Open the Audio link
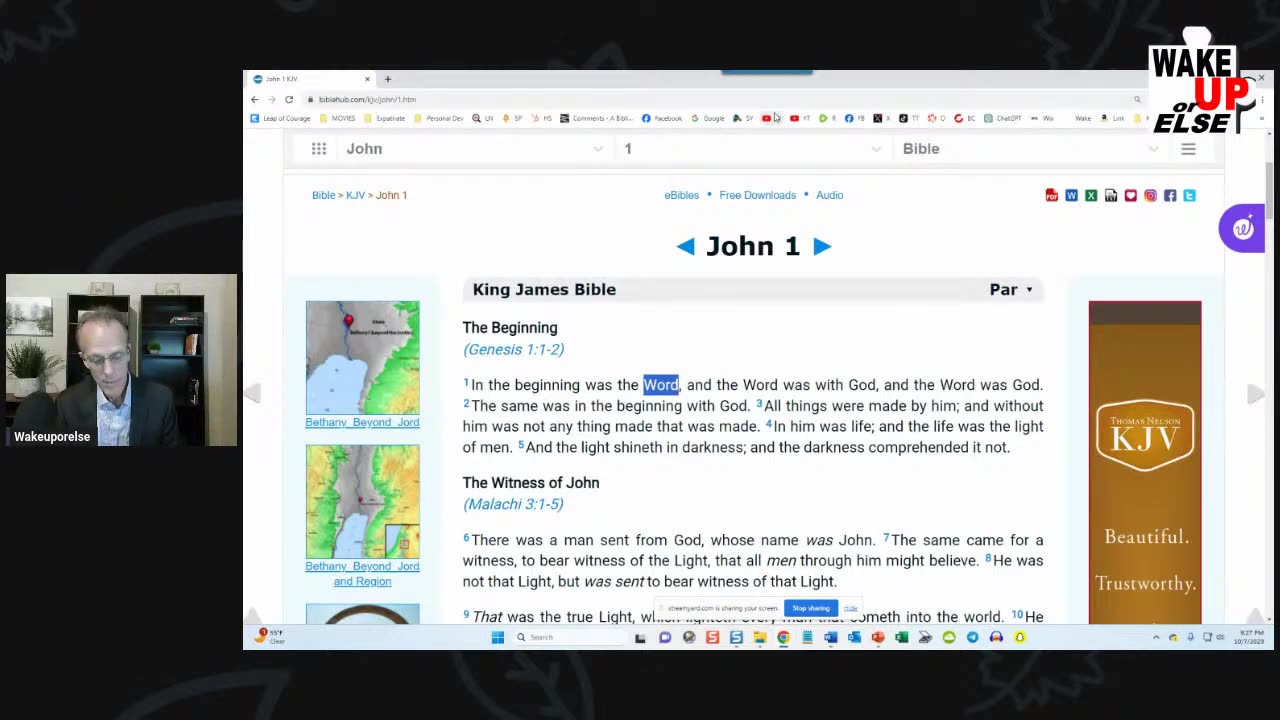 [829, 195]
